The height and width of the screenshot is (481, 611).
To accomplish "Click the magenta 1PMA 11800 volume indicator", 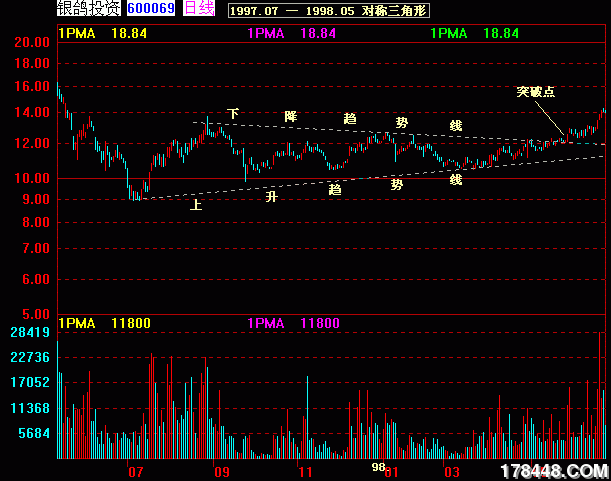I will pyautogui.click(x=293, y=323).
